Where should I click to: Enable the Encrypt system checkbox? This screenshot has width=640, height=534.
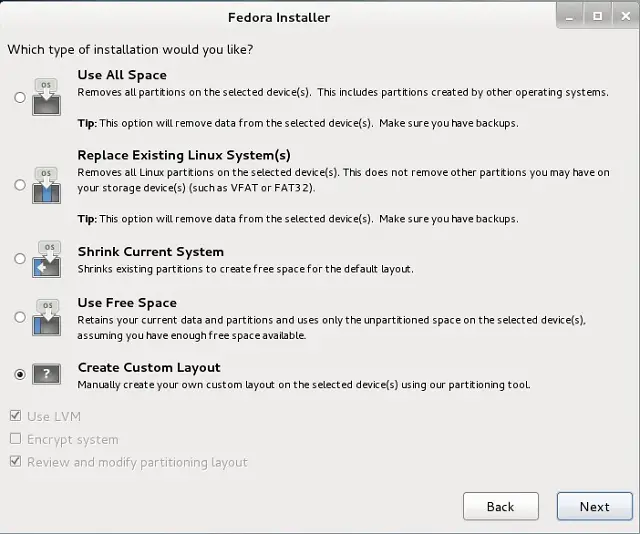16,438
